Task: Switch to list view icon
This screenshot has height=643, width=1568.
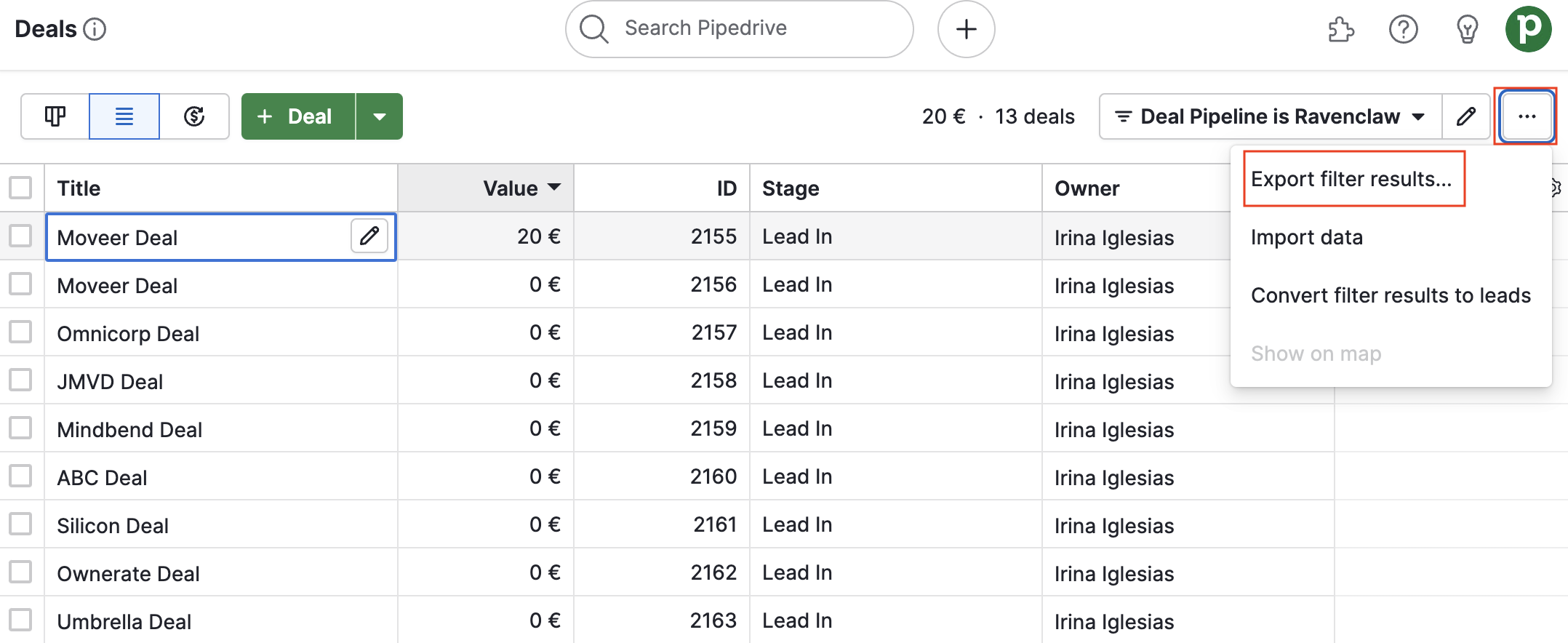Action: click(x=124, y=116)
